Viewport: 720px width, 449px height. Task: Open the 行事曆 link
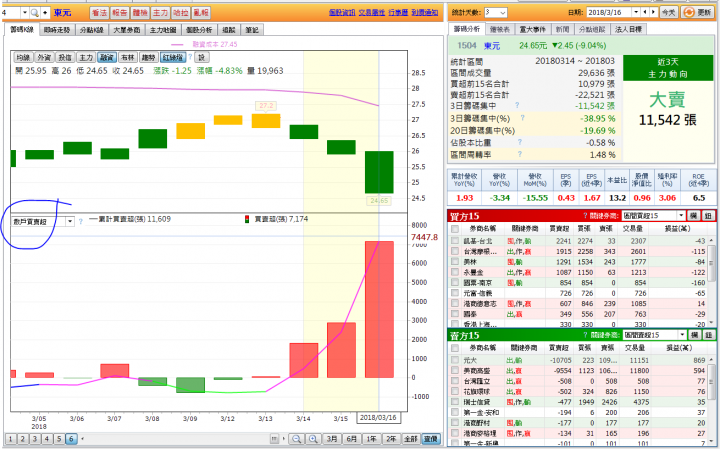point(398,12)
